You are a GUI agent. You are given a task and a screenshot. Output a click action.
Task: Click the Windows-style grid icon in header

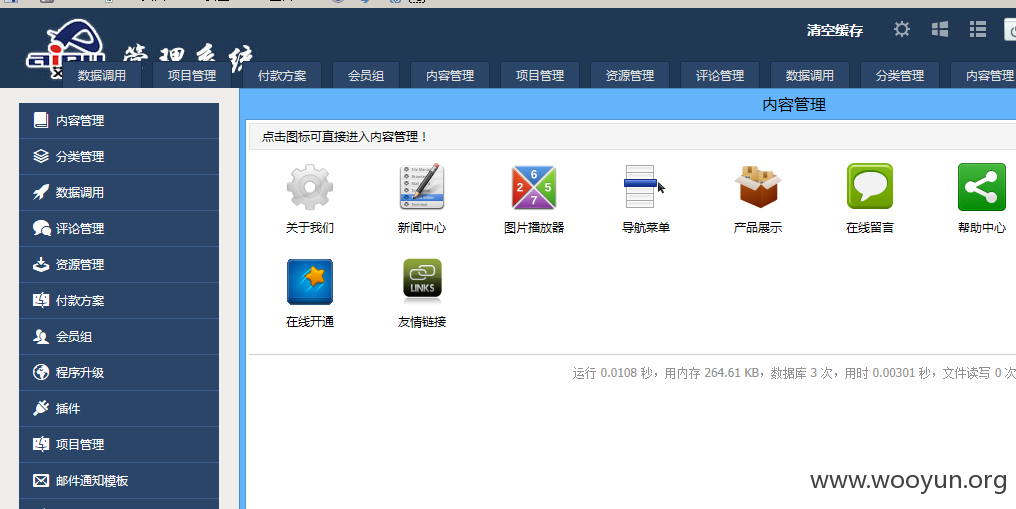click(x=940, y=29)
